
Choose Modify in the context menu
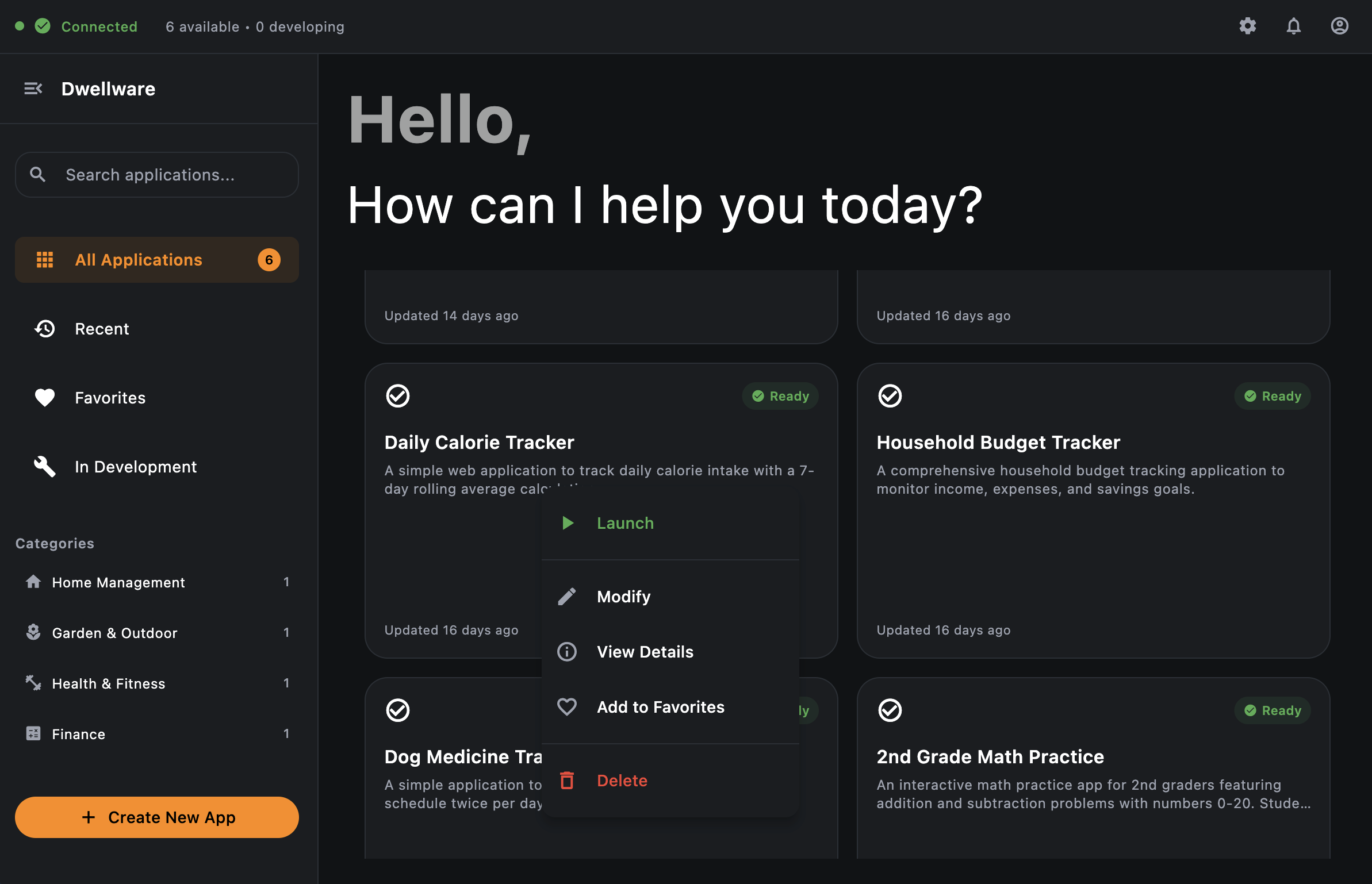[623, 597]
